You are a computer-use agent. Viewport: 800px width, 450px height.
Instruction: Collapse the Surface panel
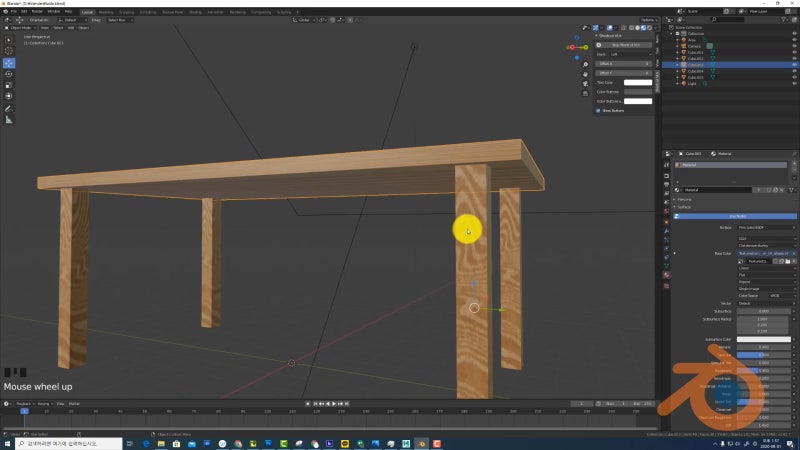click(x=684, y=207)
